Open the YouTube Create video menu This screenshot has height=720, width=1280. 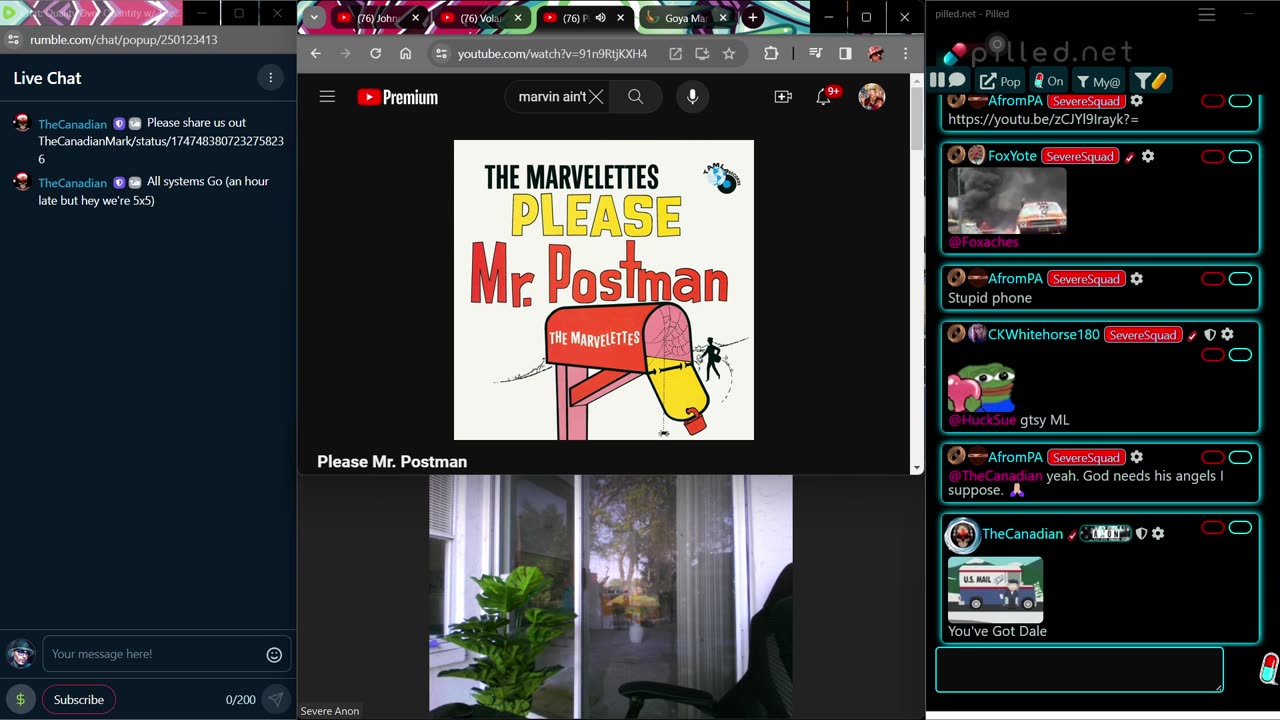[x=783, y=97]
